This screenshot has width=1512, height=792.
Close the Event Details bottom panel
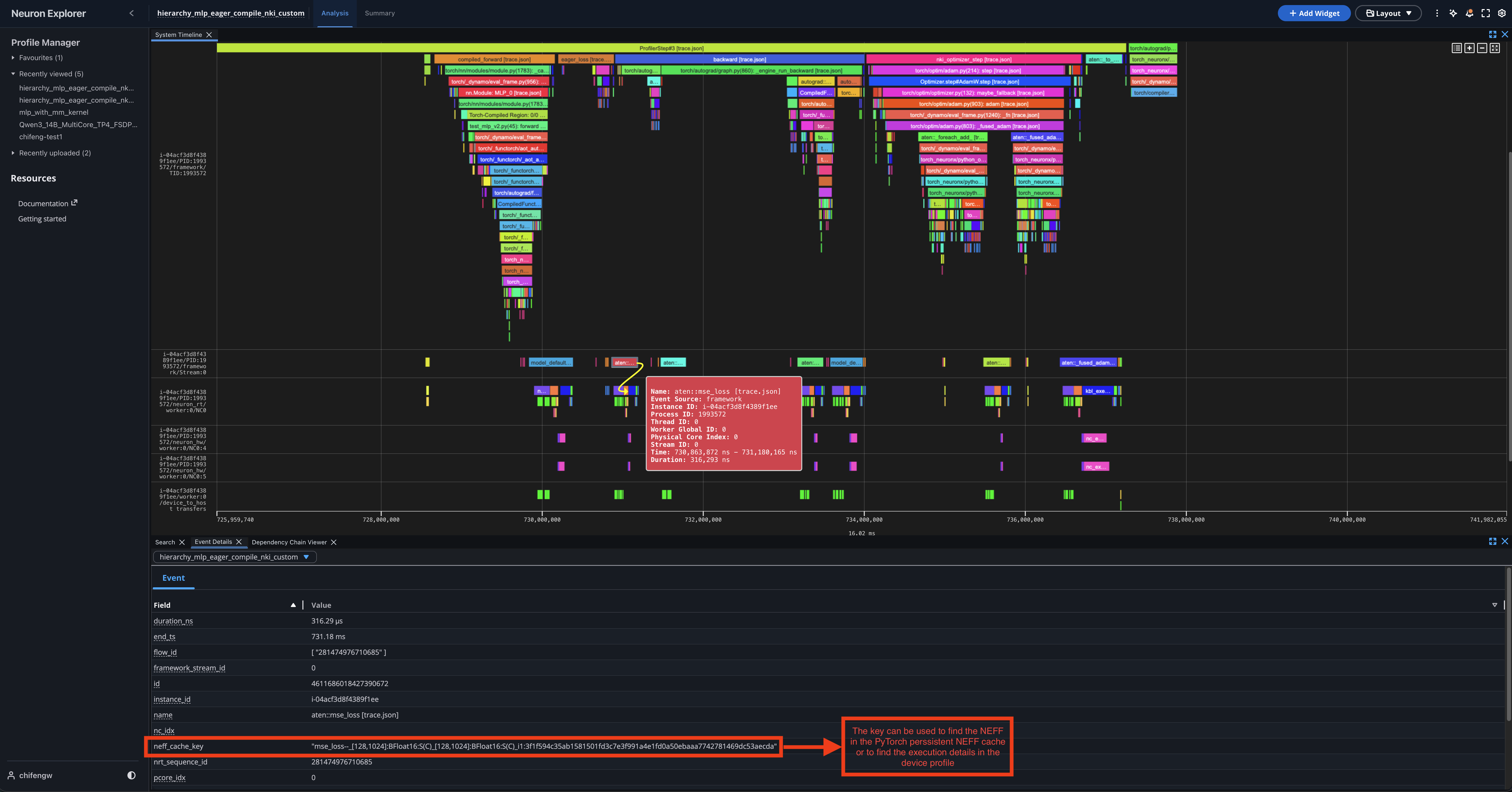tap(1505, 542)
